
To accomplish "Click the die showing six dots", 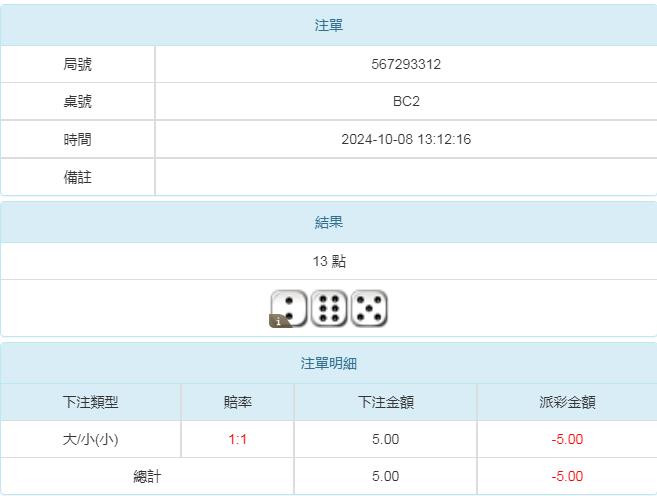I will coord(329,308).
